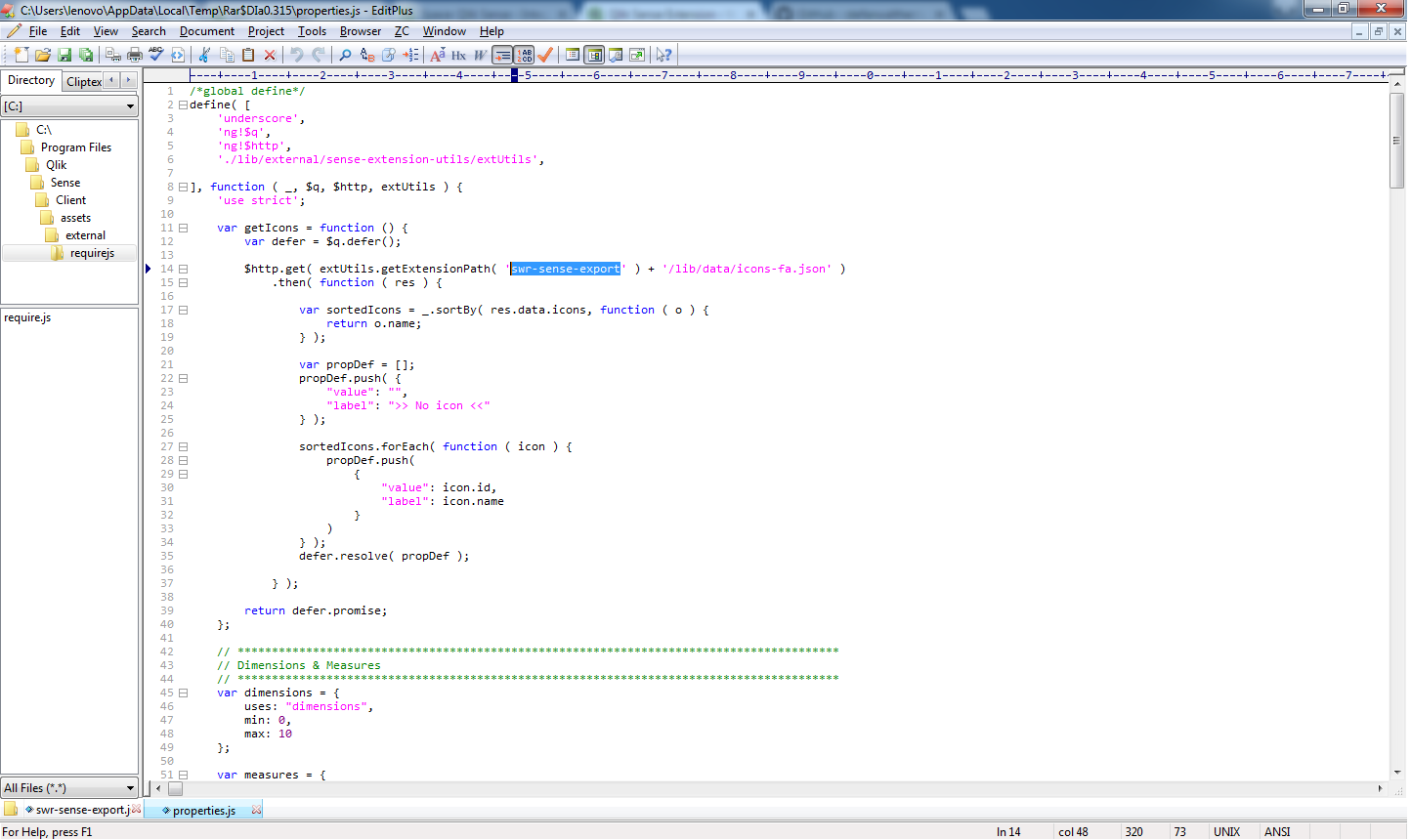Screen dimensions: 1411x840
Task: Run spell check from the toolbar
Action: (x=156, y=56)
